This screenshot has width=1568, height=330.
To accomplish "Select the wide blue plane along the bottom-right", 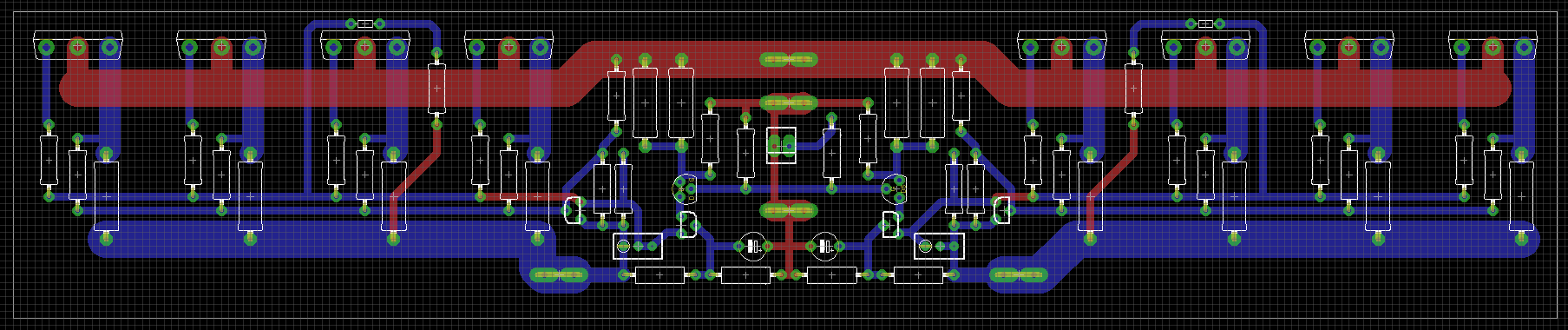I will (1302, 239).
